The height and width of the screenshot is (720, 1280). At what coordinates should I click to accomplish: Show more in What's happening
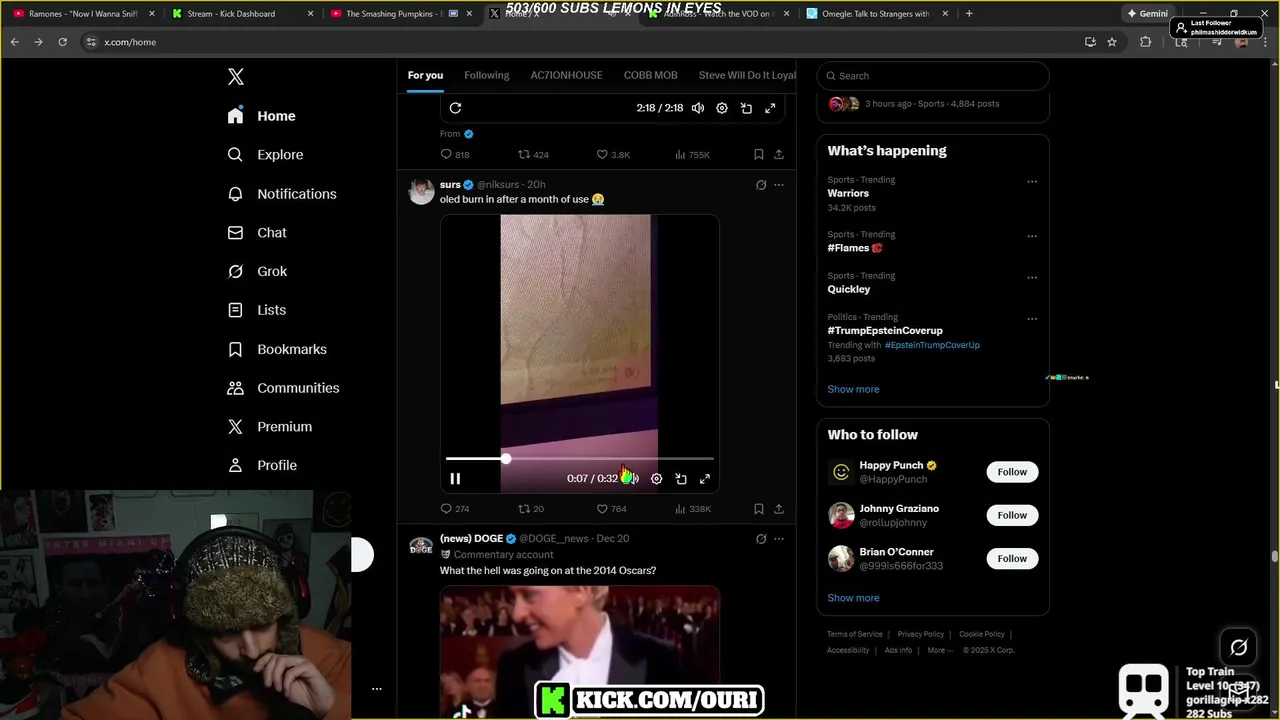click(853, 389)
